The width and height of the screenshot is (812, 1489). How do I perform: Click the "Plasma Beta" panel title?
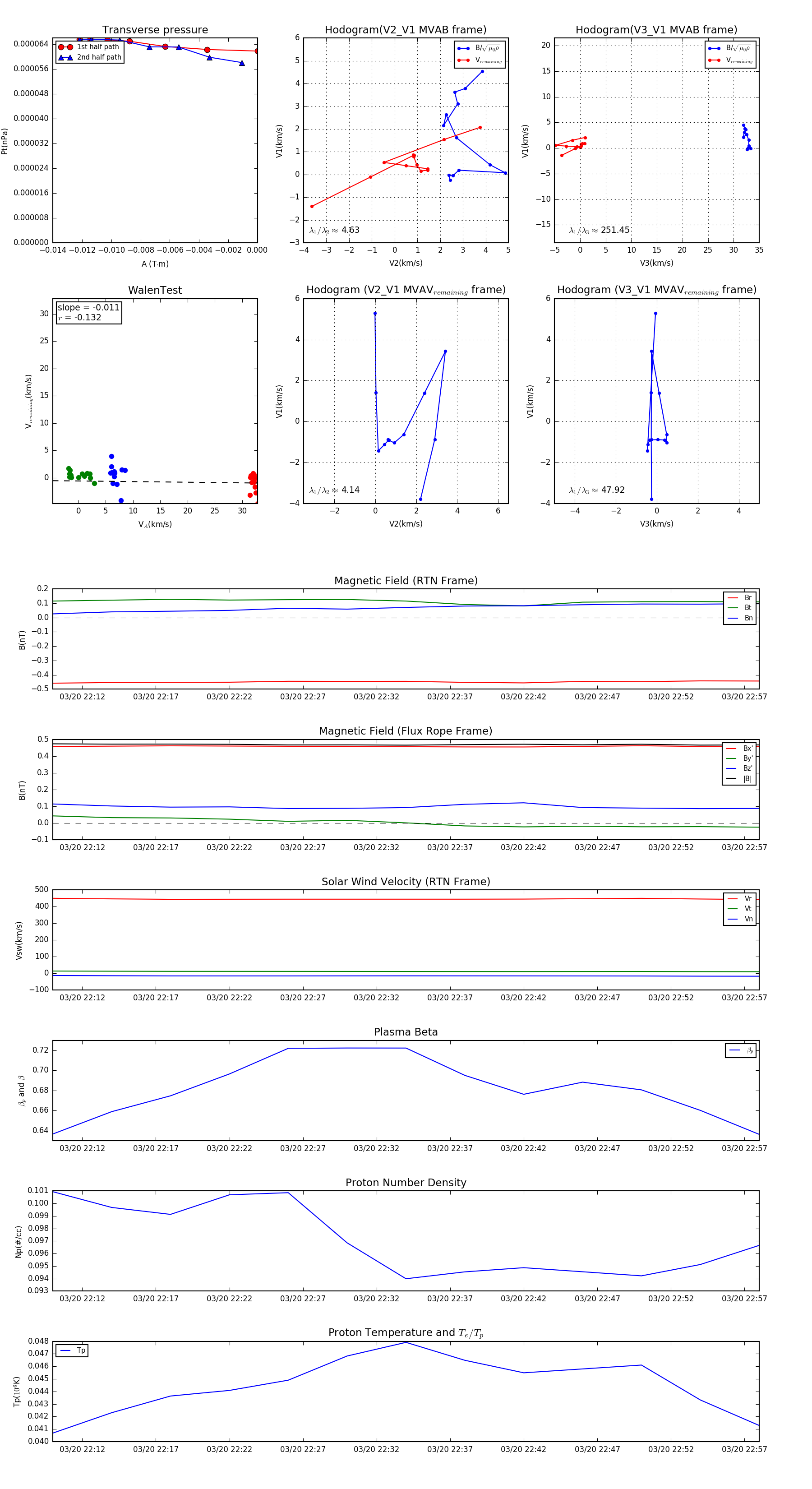coord(406,1032)
